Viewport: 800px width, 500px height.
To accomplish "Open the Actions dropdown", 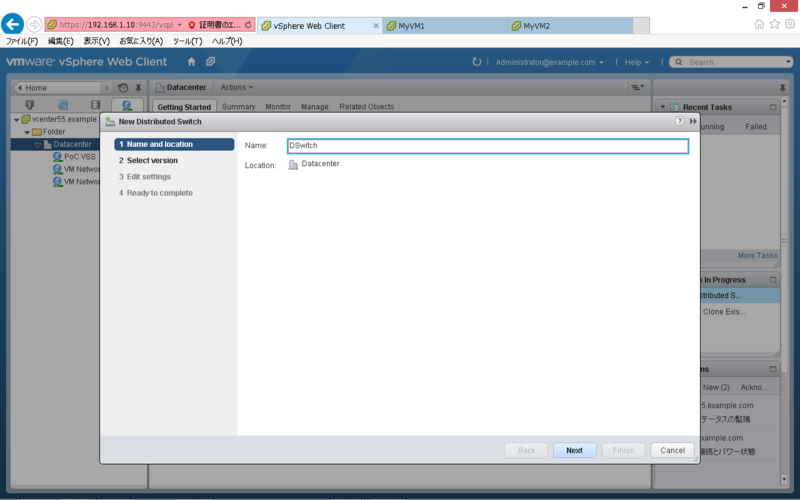I will click(237, 87).
